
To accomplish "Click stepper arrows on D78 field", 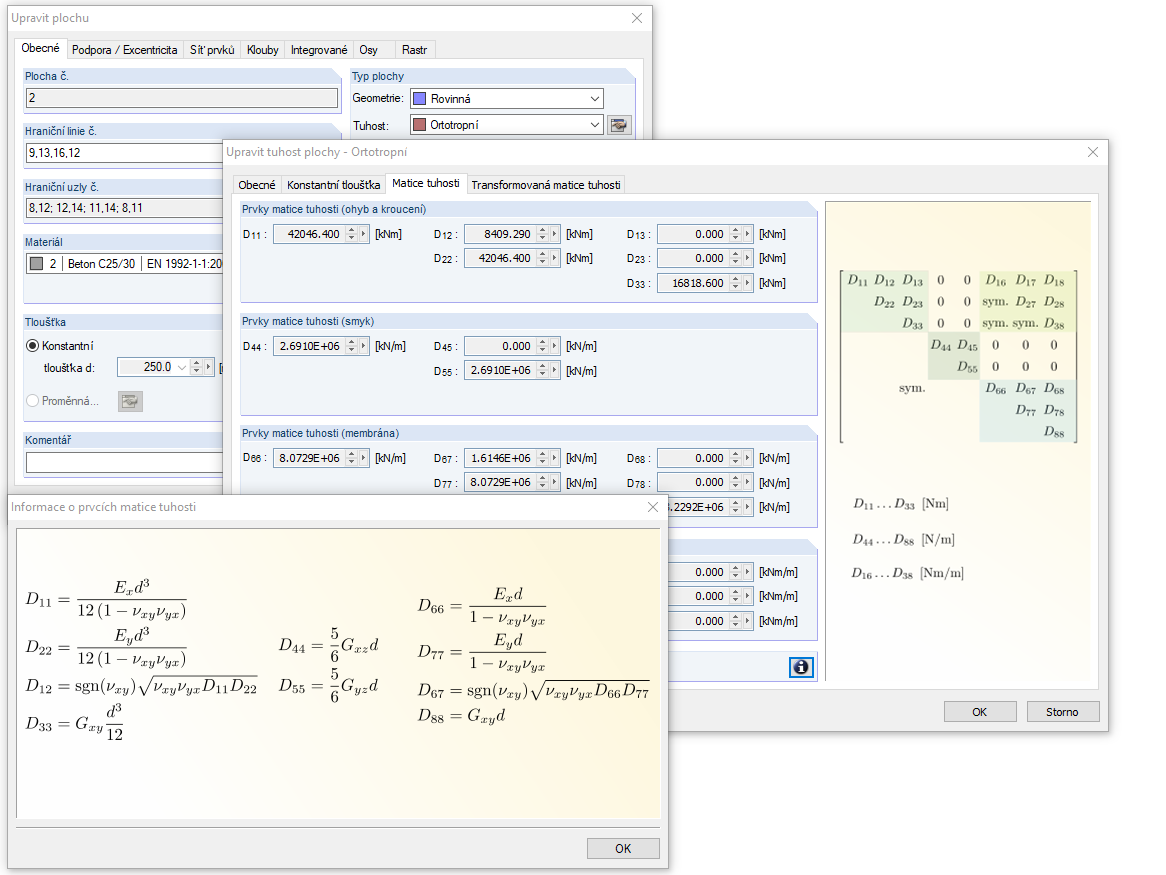I will coord(736,482).
